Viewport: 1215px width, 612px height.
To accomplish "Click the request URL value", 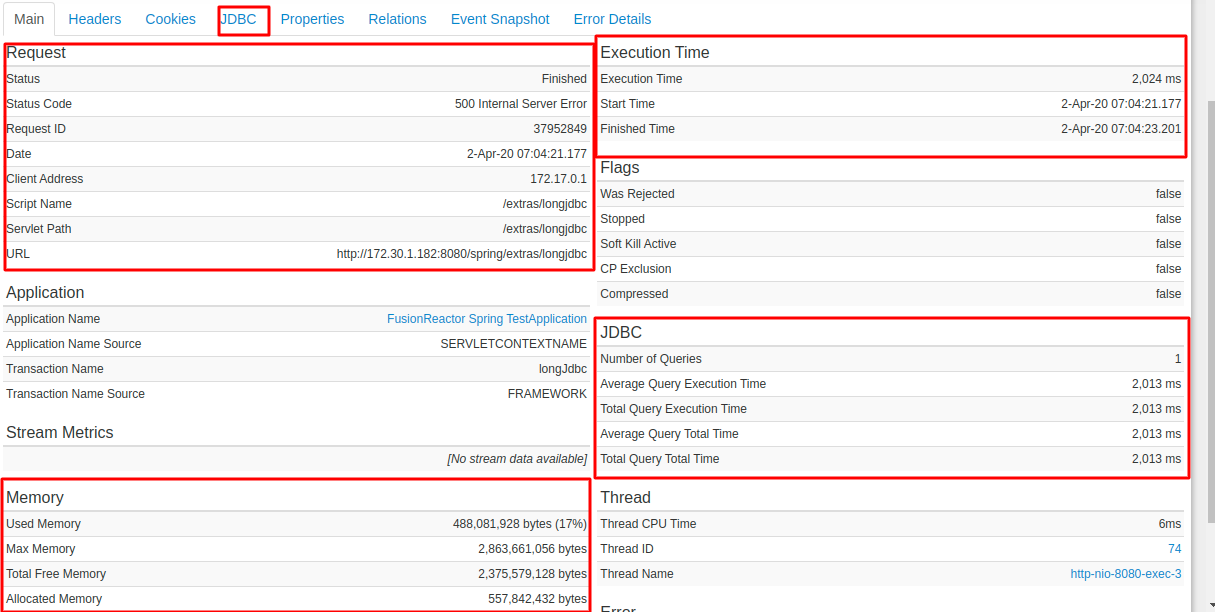I will click(462, 254).
